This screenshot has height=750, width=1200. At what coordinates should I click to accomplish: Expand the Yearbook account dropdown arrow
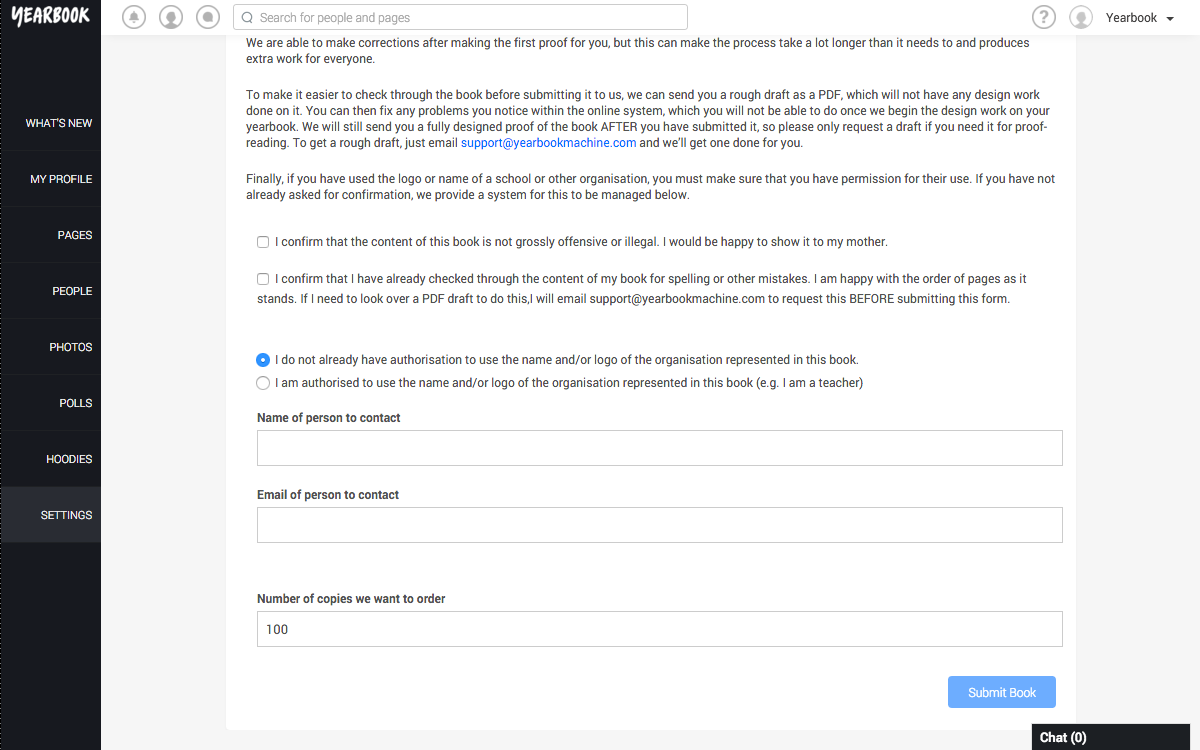tap(1170, 19)
